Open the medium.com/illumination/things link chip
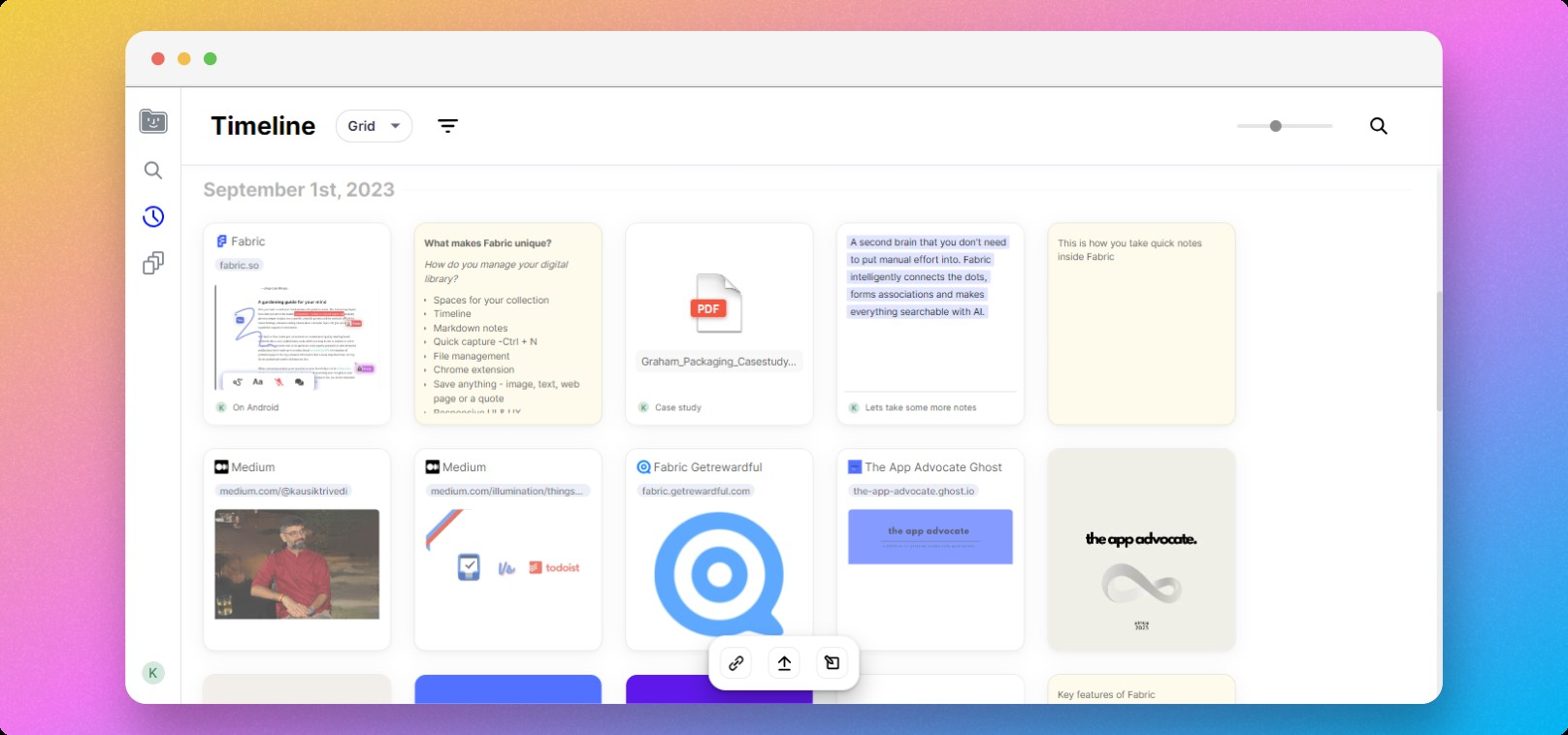The width and height of the screenshot is (1568, 735). 507,491
